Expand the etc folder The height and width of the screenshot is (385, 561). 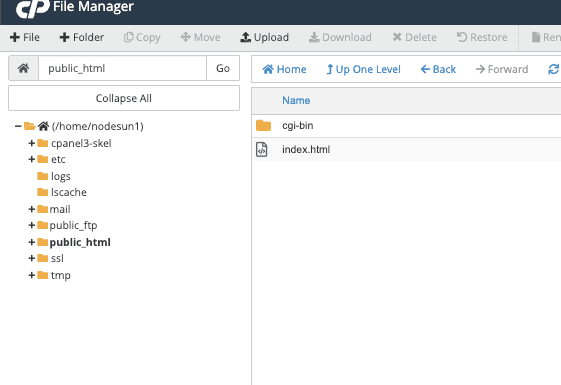31,159
